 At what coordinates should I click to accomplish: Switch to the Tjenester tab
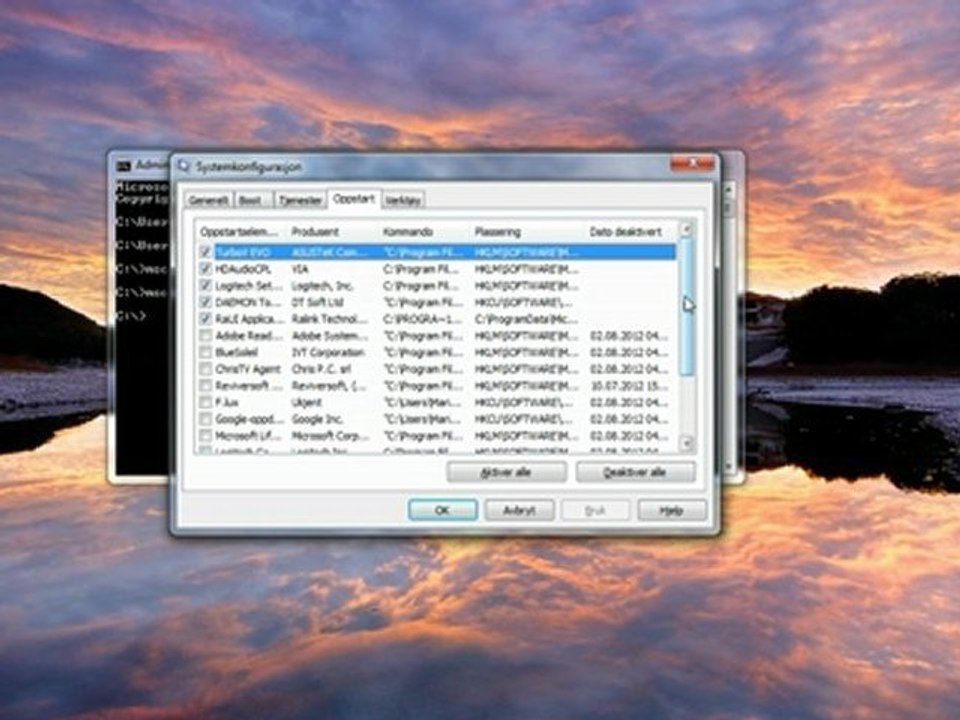pos(300,200)
